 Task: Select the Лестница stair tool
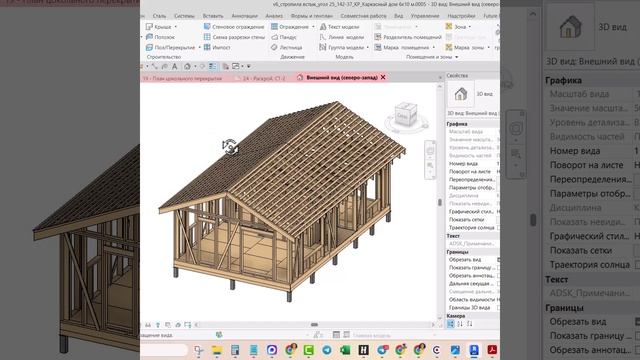tap(287, 47)
